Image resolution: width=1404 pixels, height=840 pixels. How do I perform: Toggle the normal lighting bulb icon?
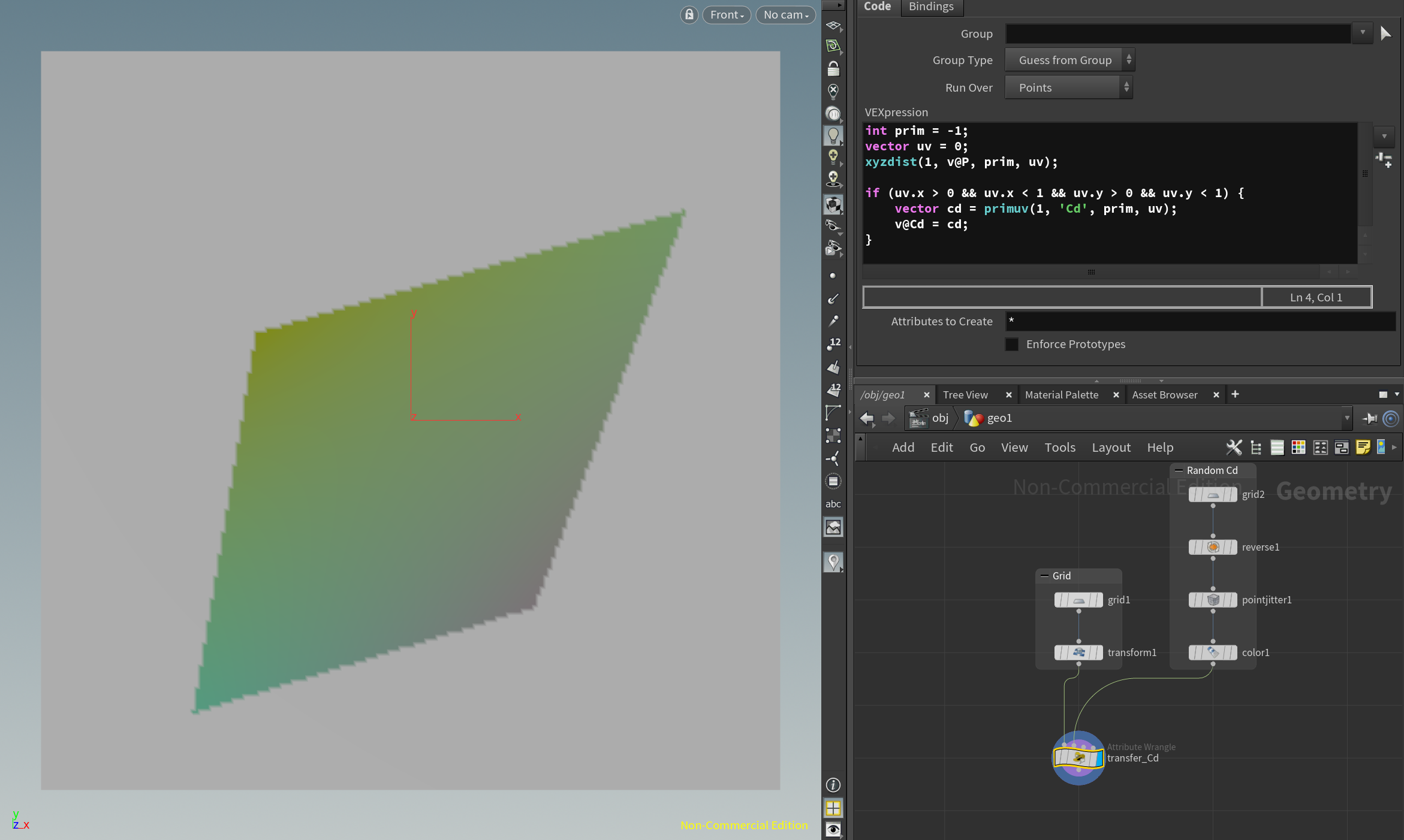click(x=833, y=136)
